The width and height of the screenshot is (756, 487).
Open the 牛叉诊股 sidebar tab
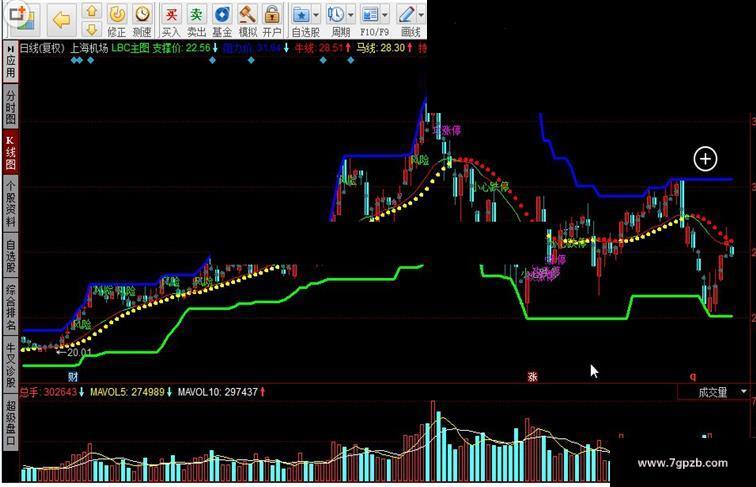pos(11,364)
